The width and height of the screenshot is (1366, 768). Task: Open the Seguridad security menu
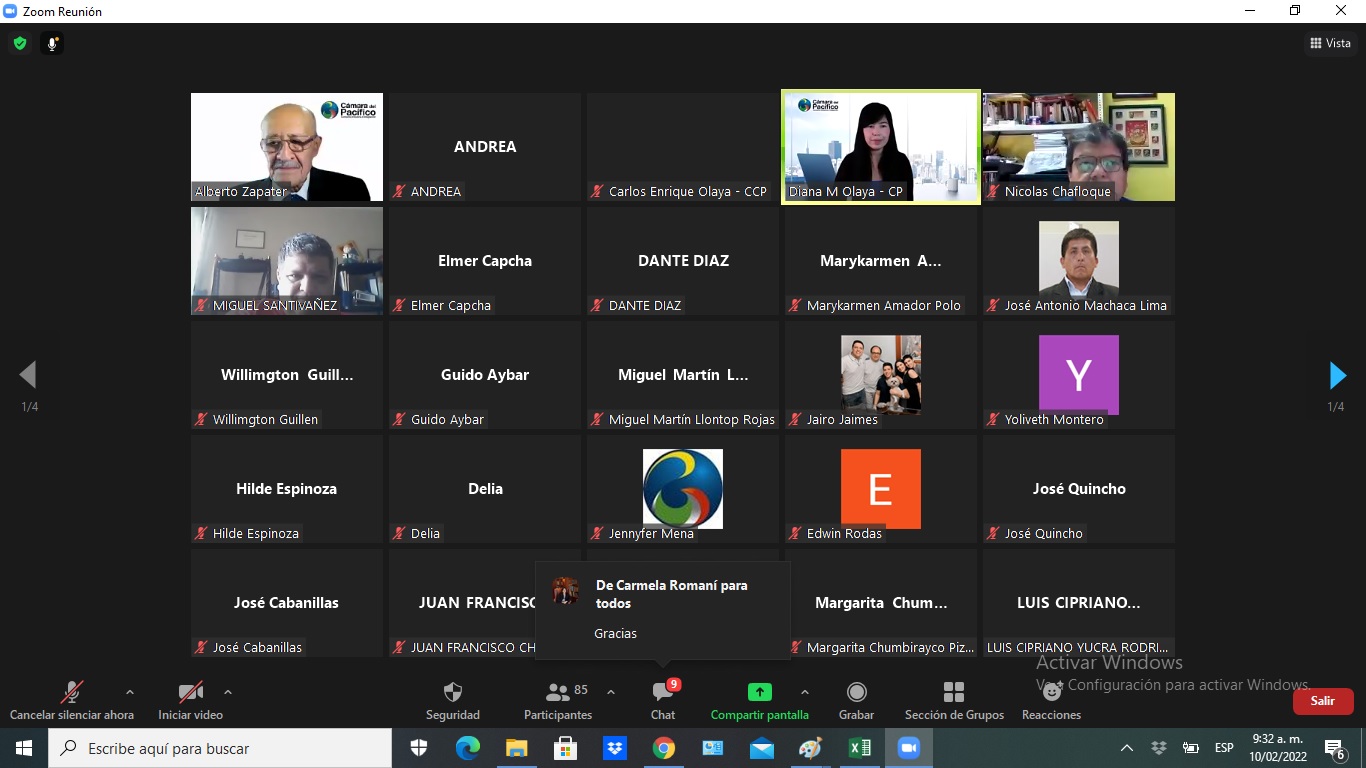pos(453,700)
